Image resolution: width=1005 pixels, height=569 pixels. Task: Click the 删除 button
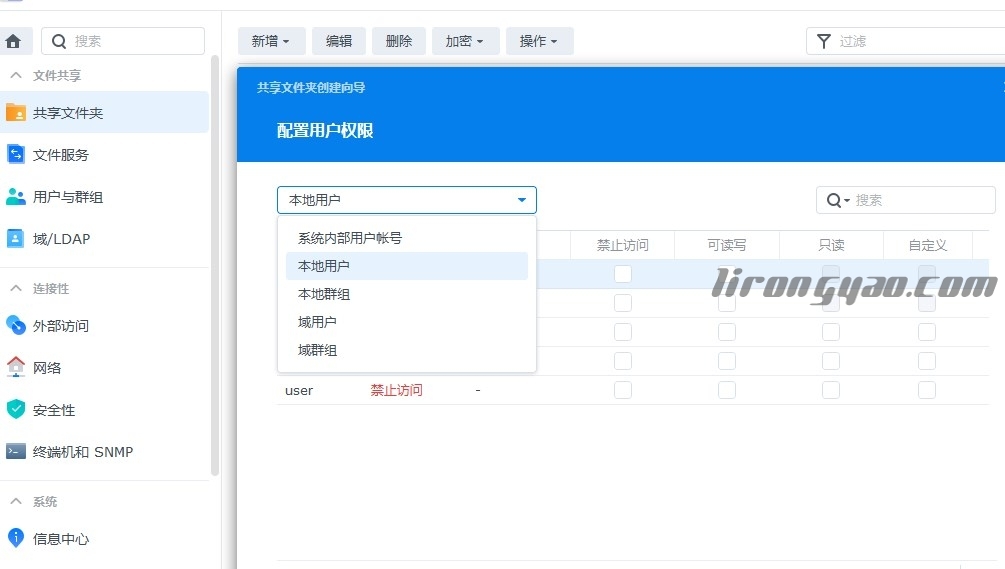coord(399,41)
